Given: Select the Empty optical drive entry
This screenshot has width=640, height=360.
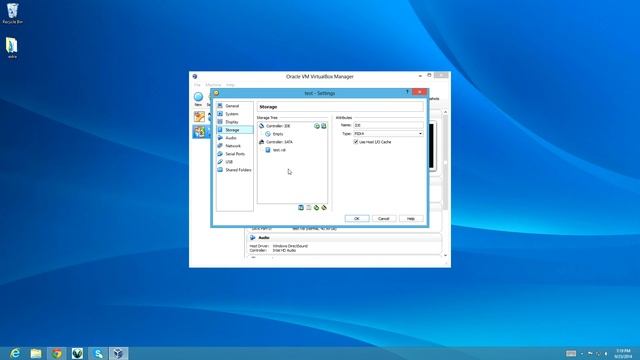Looking at the screenshot, I should tap(278, 134).
